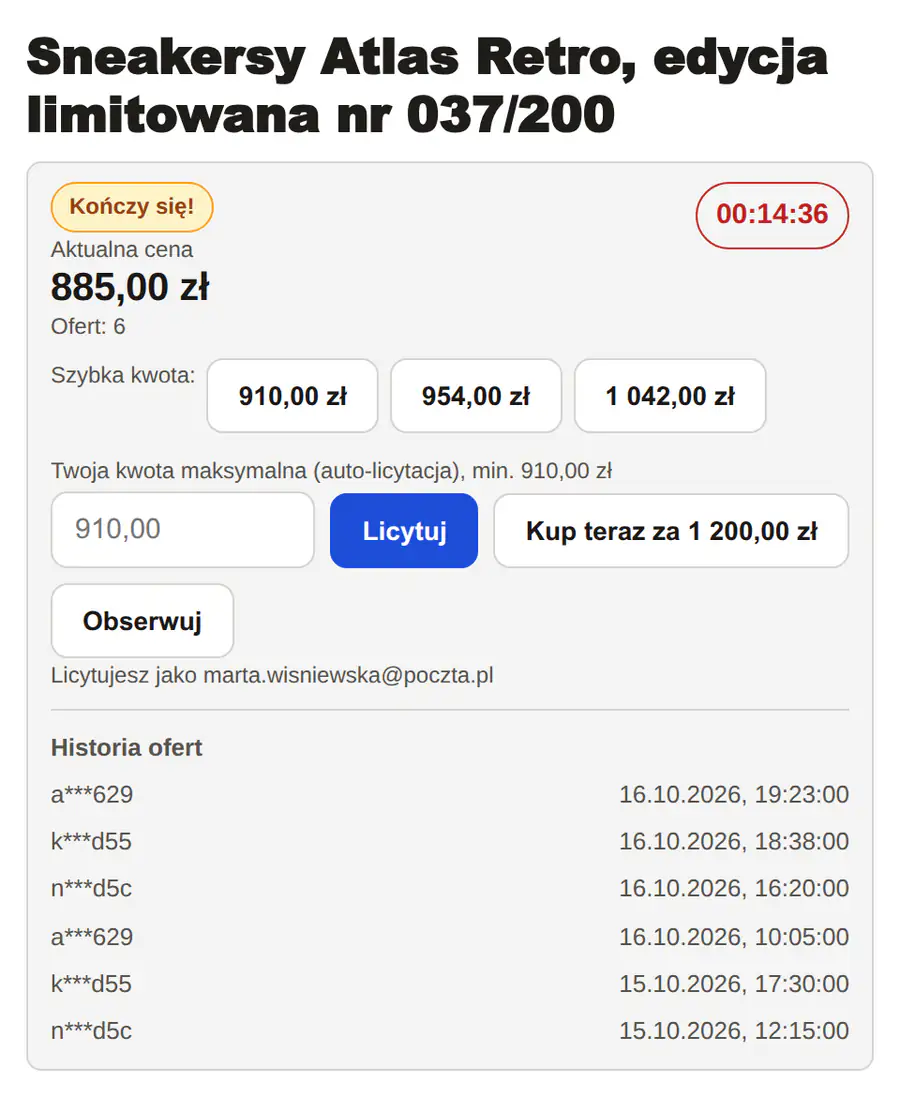Select bid by a***629 at 19:23:00
The image size is (900, 1097).
click(x=450, y=795)
